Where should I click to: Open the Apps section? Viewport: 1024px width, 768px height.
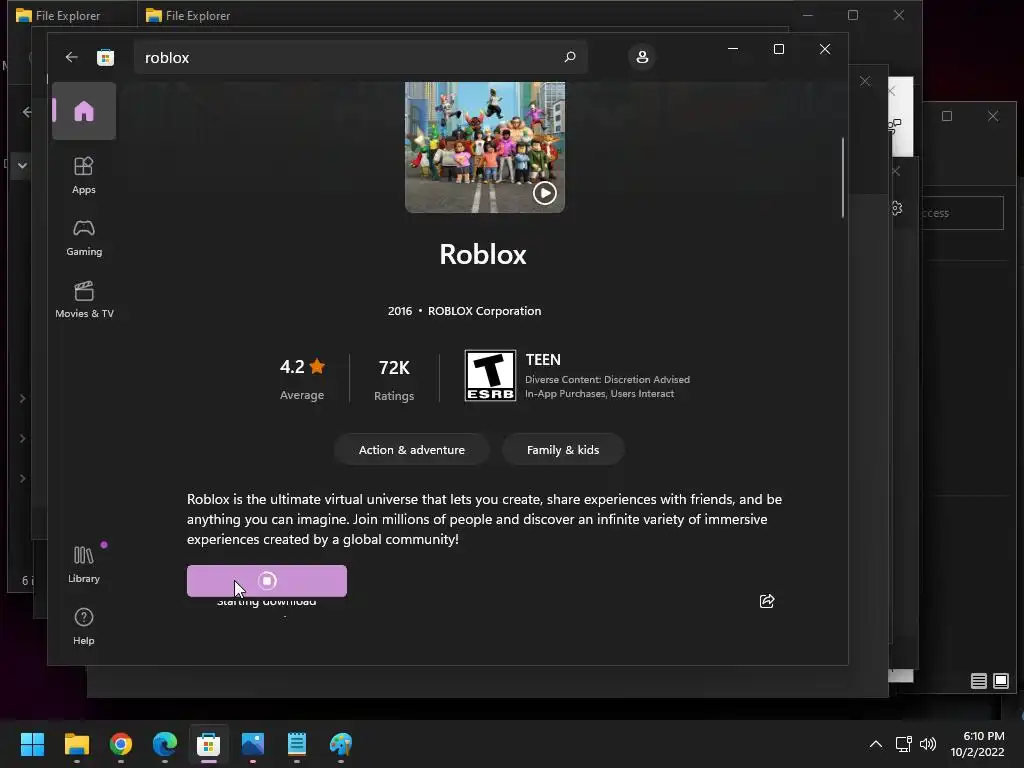[84, 175]
